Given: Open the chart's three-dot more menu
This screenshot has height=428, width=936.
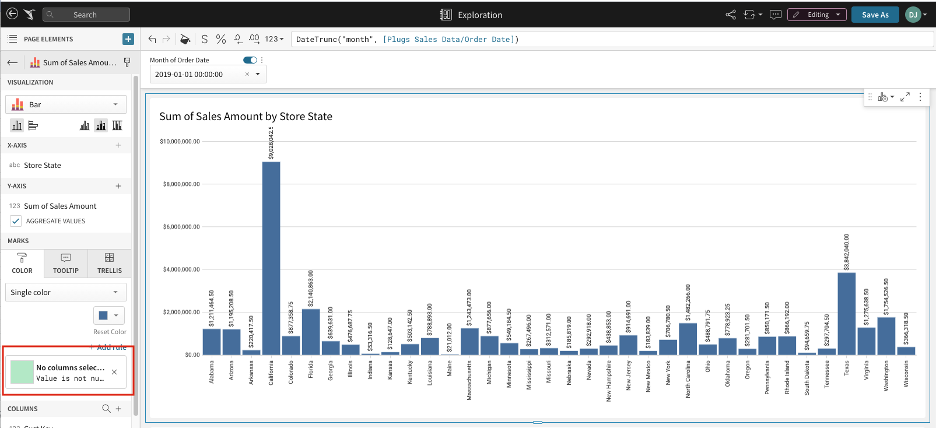Looking at the screenshot, I should coord(918,97).
